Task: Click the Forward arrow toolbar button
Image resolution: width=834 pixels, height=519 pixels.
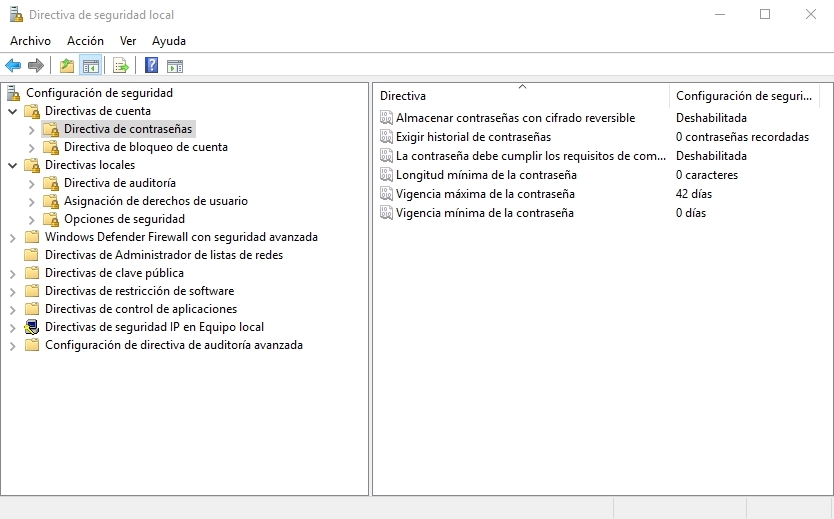Action: (36, 66)
